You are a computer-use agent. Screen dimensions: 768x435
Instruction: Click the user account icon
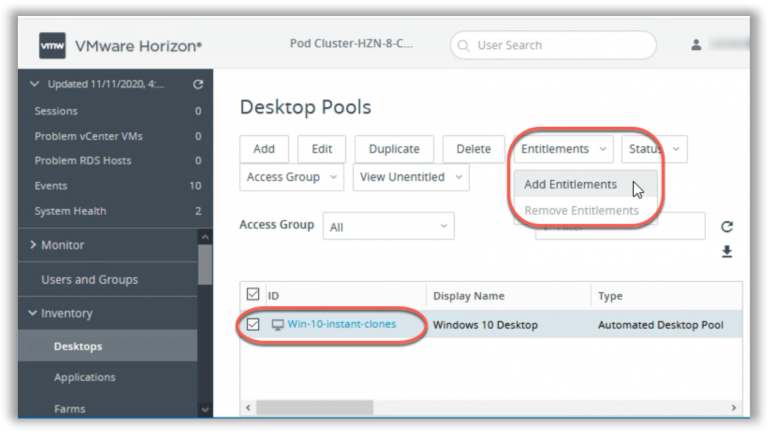(696, 45)
